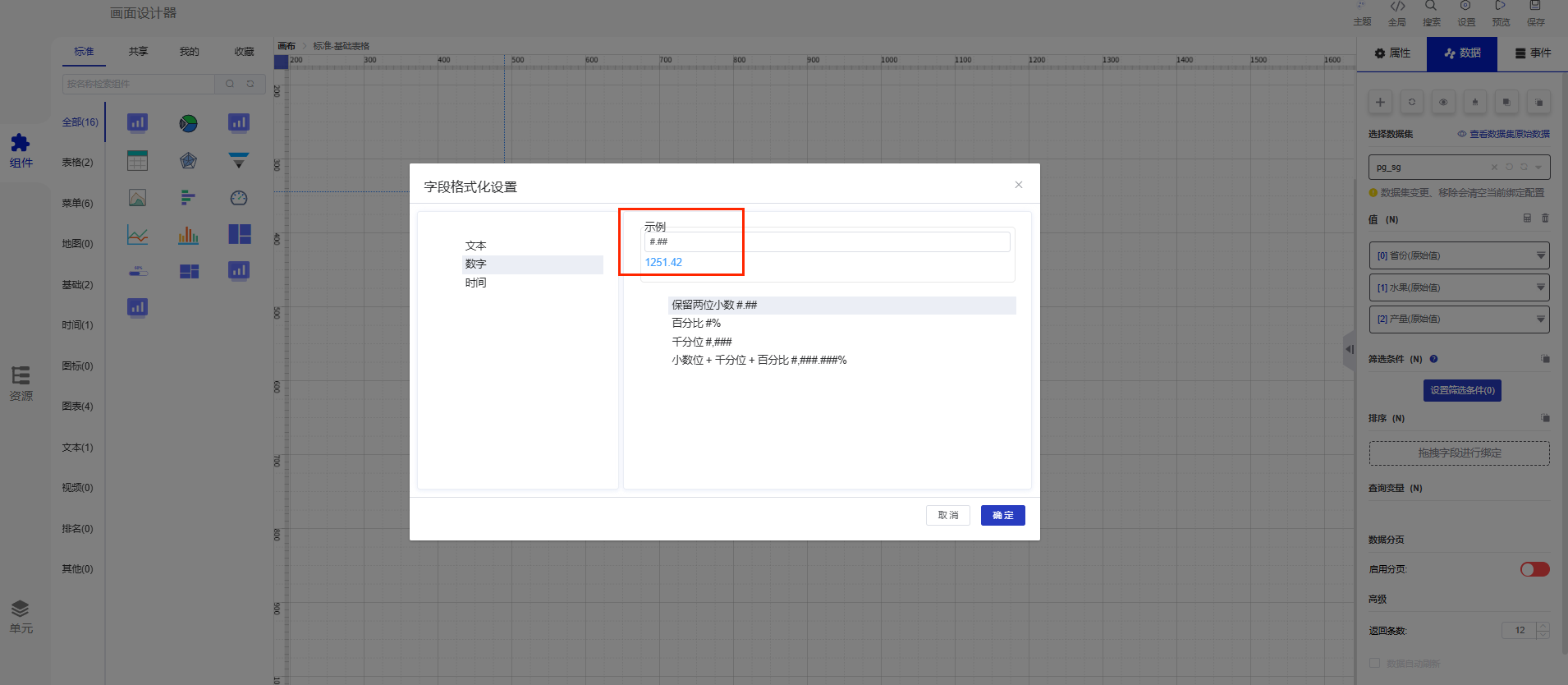
Task: Click the 确定 button in the dialog
Action: [1002, 515]
